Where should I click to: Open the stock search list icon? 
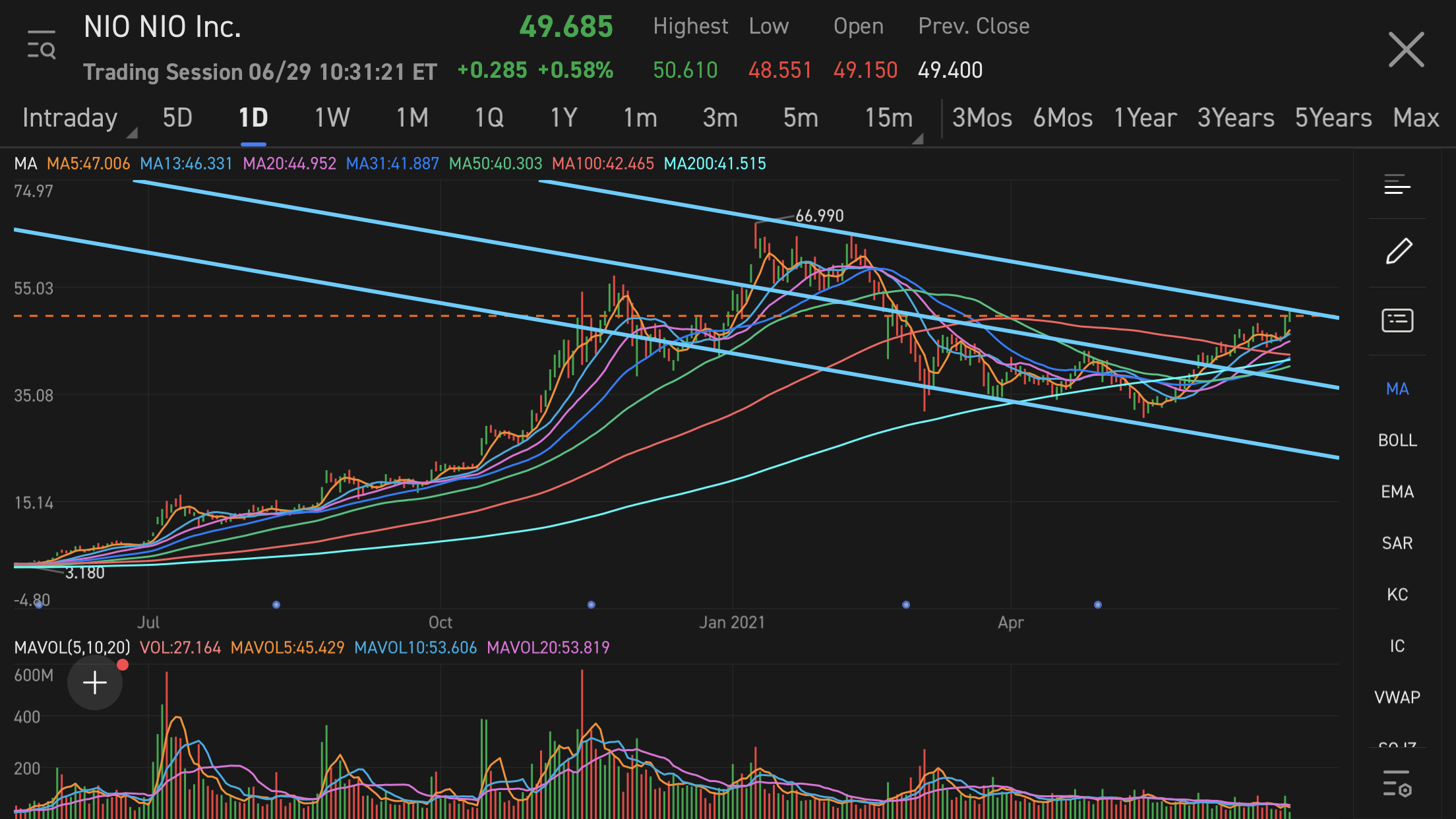42,44
